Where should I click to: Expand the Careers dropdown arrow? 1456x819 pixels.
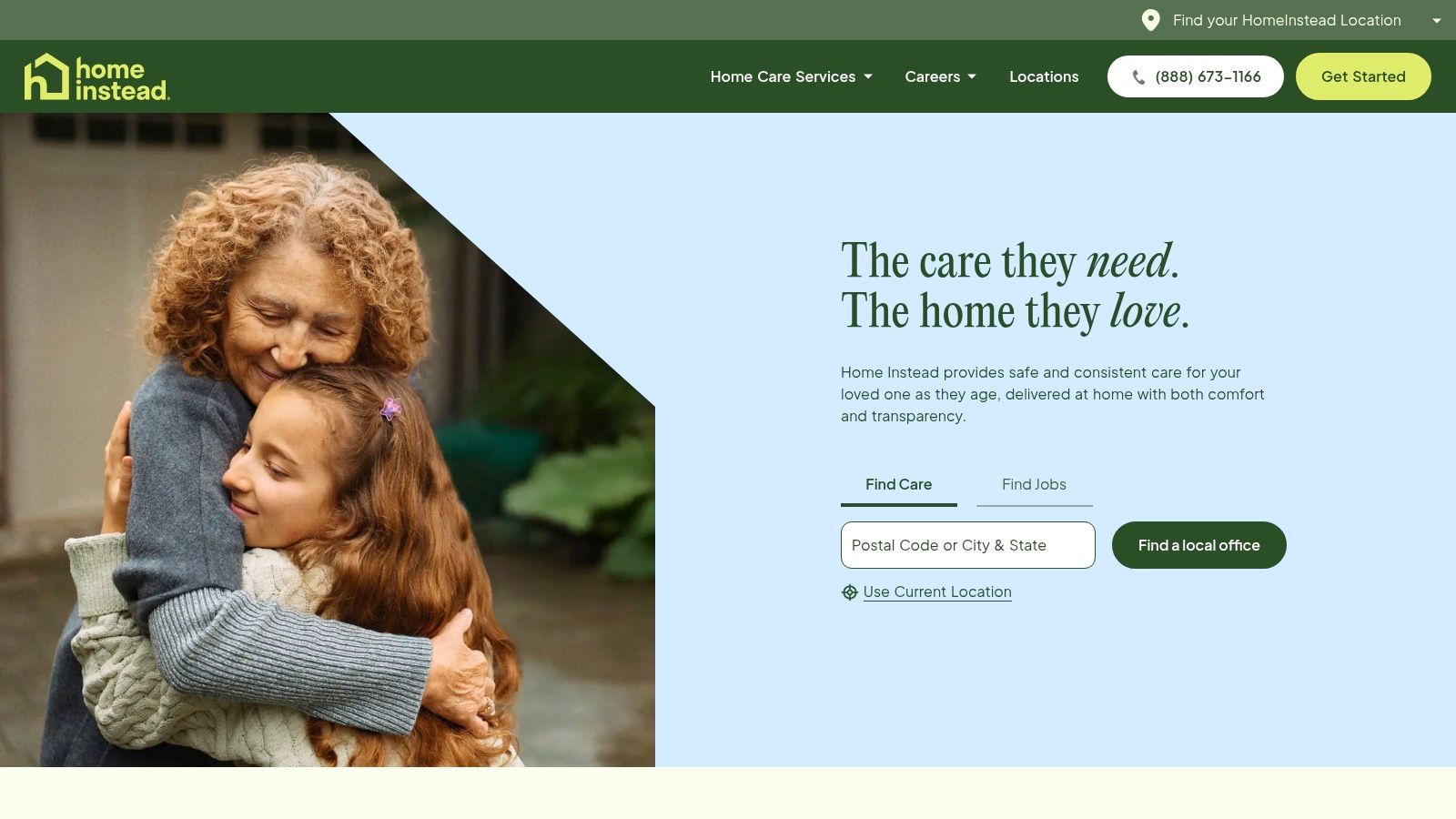coord(972,76)
